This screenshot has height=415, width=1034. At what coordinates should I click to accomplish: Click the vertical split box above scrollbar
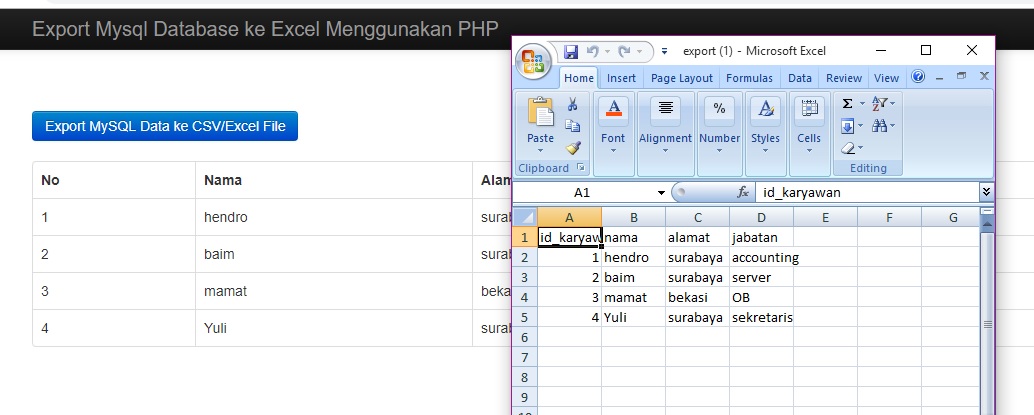tap(987, 211)
